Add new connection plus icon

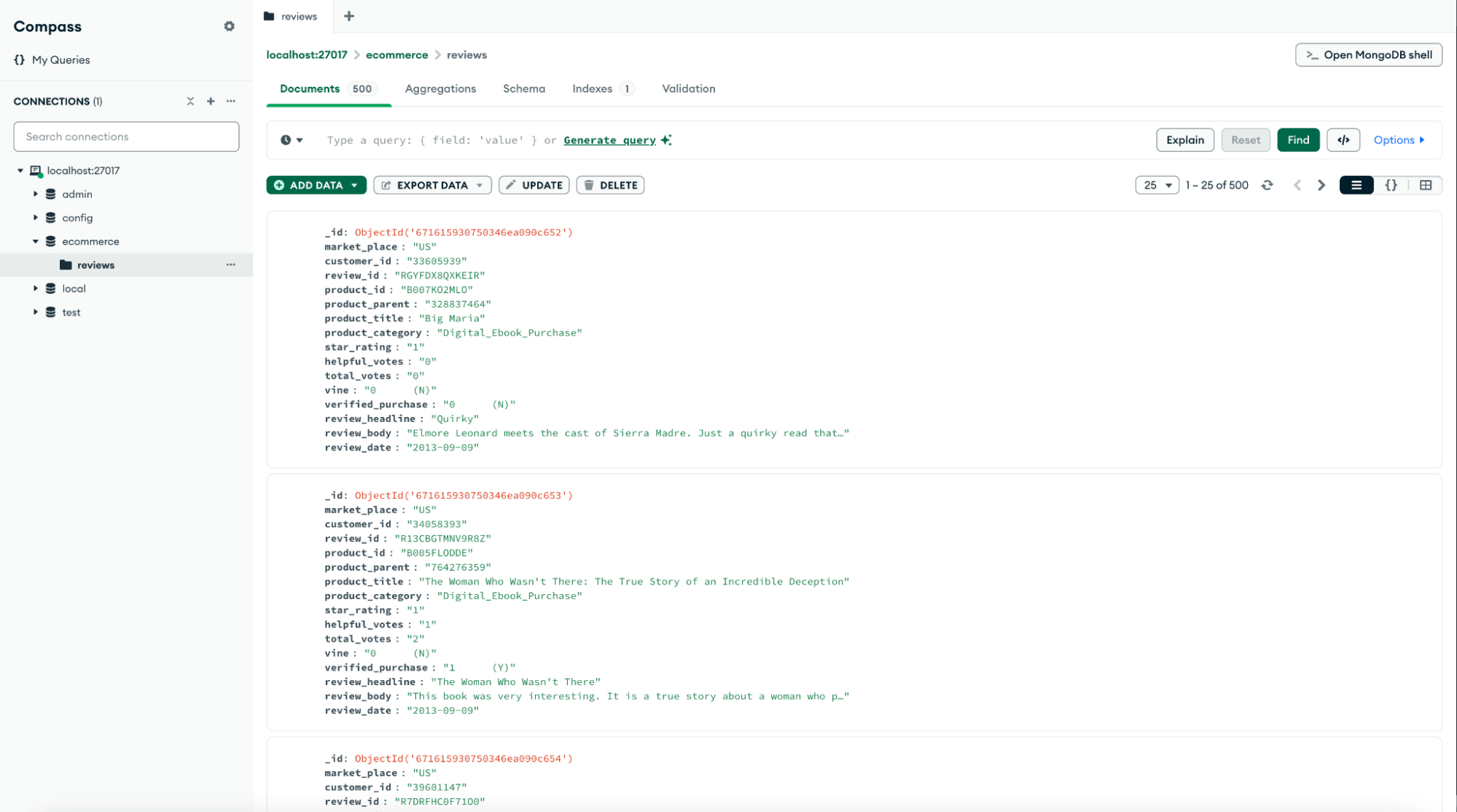tap(211, 101)
